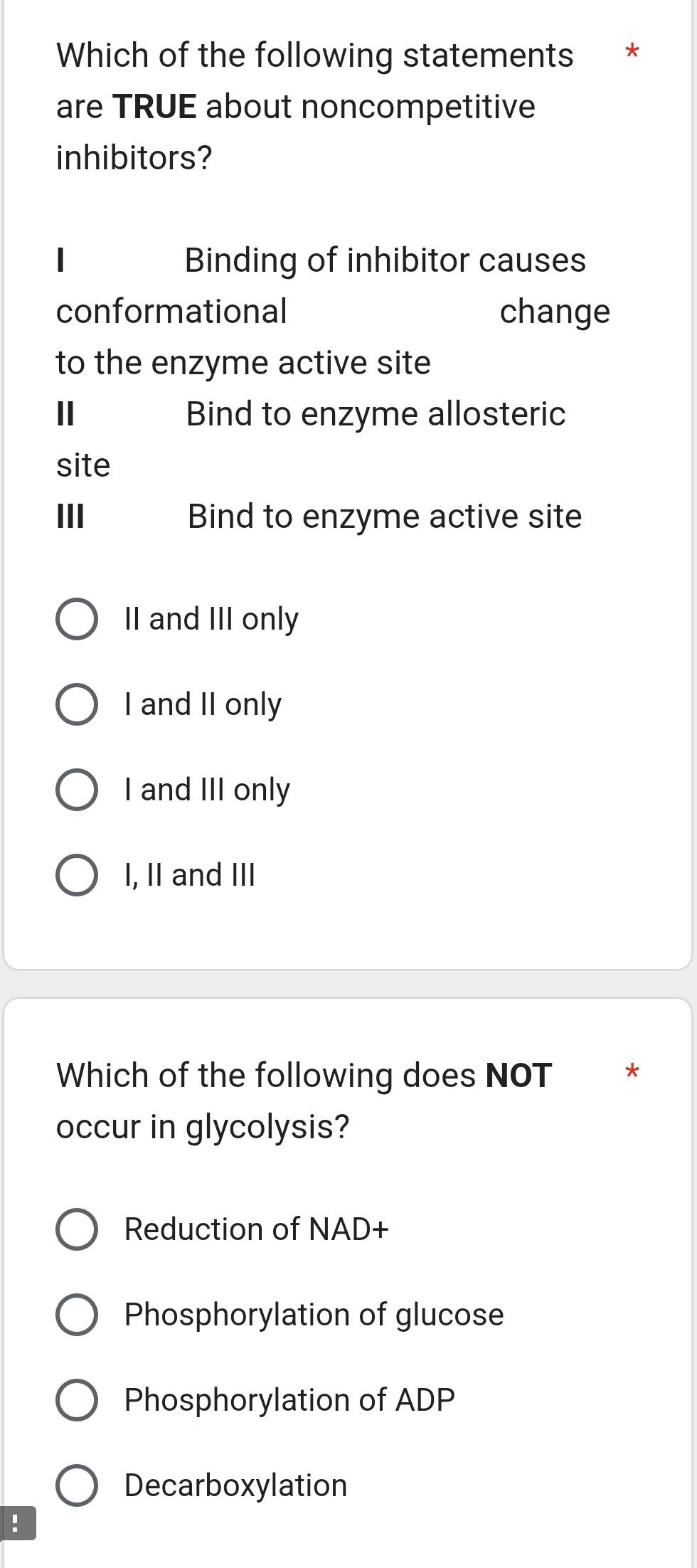Click the "II and III only" answer label text

tap(211, 620)
